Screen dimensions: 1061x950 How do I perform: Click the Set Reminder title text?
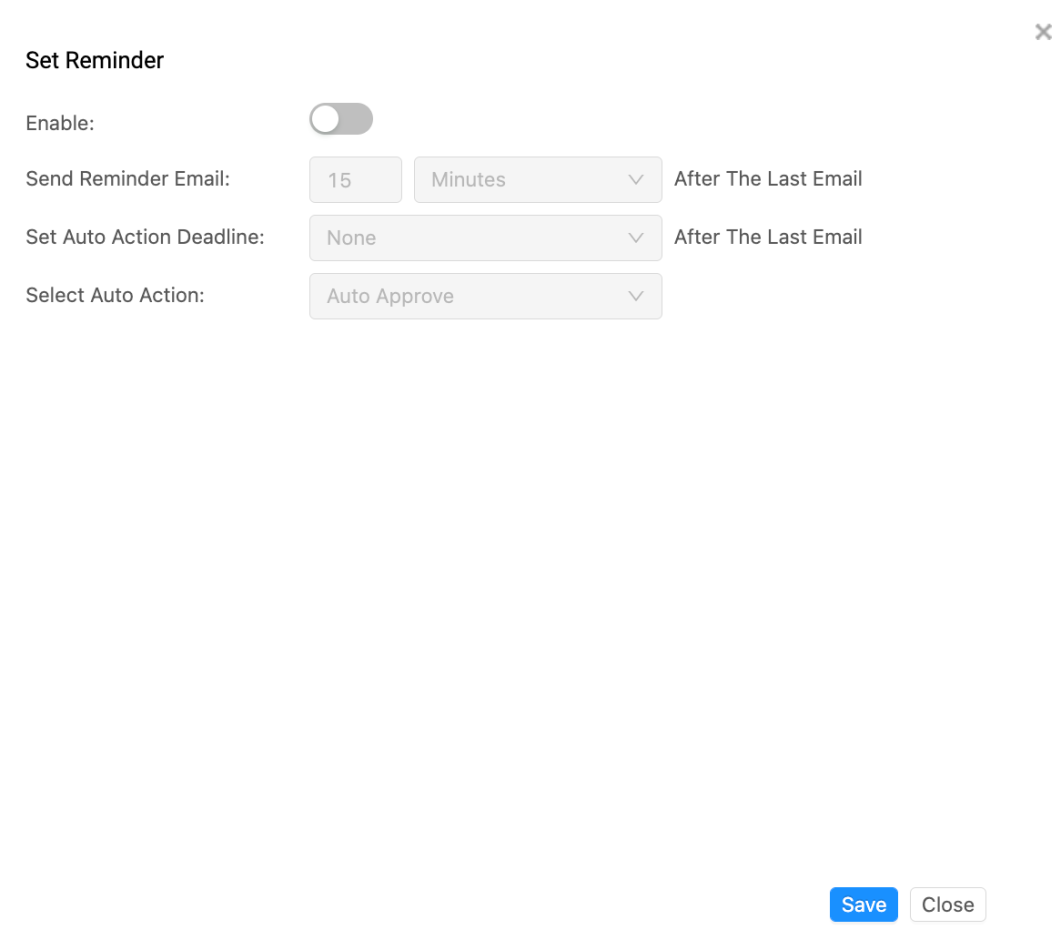94,60
